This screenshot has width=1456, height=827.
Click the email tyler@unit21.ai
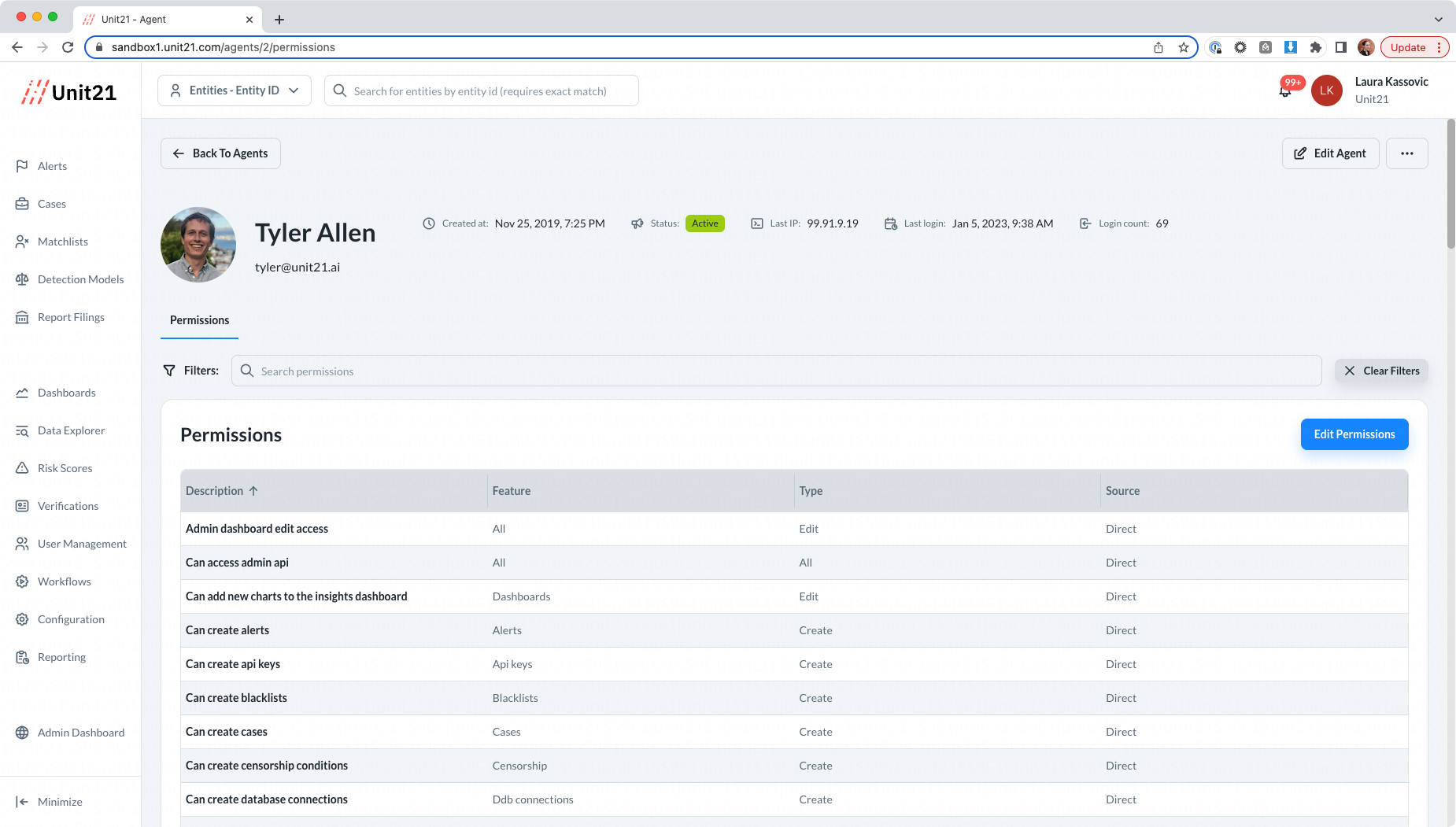point(297,268)
